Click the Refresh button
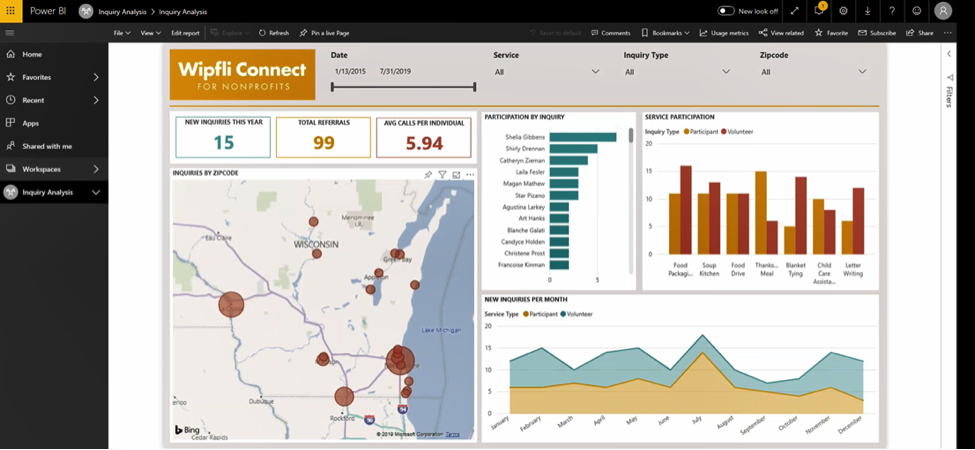 point(274,33)
